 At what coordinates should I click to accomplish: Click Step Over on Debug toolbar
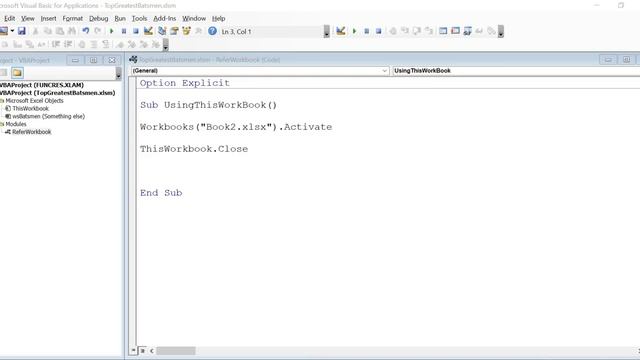[x=417, y=31]
